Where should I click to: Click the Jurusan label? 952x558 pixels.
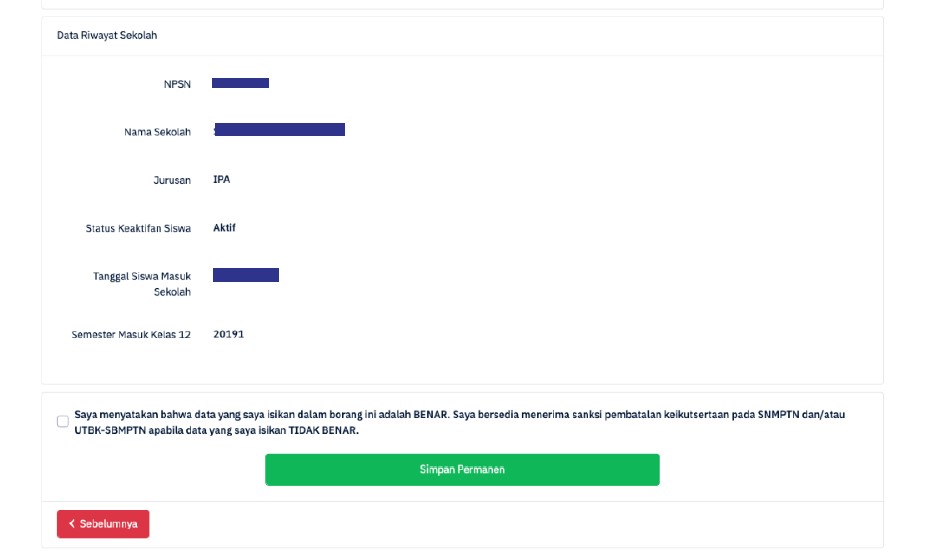tap(172, 180)
